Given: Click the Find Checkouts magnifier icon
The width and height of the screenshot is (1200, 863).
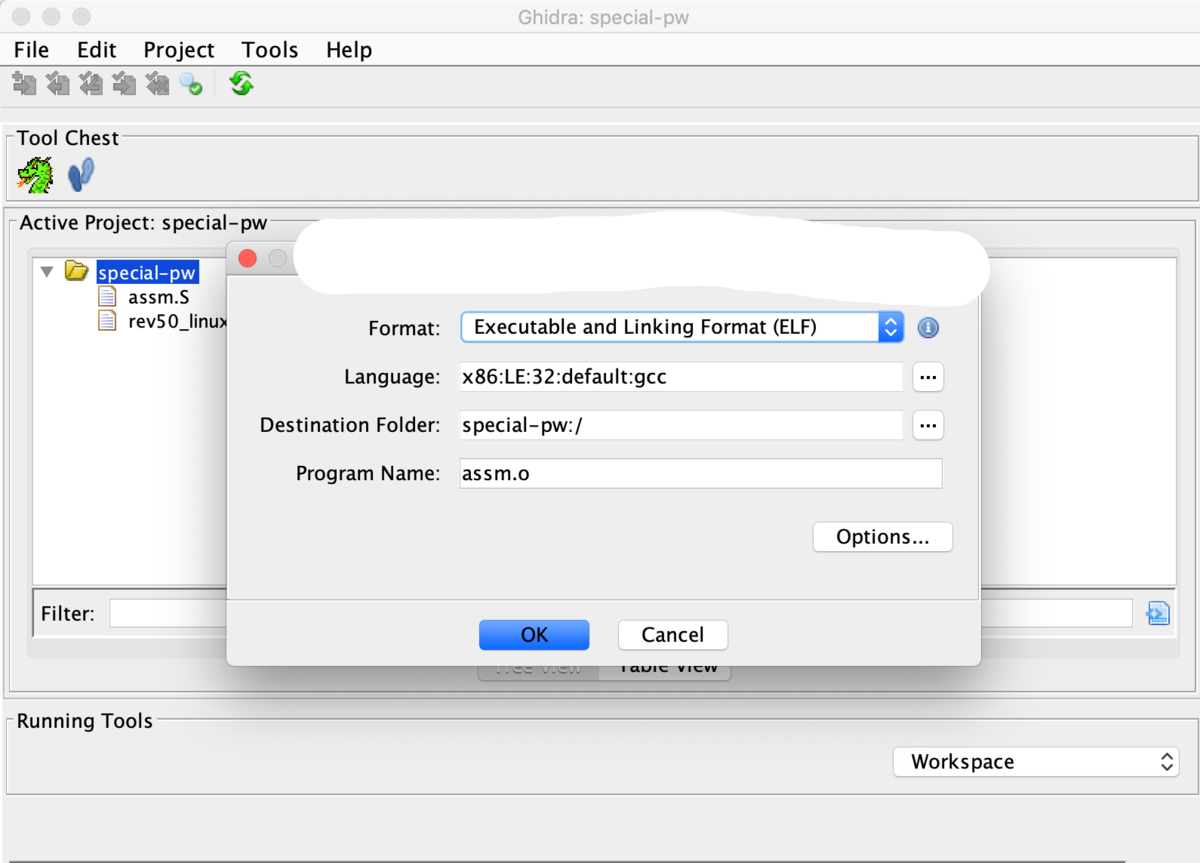Looking at the screenshot, I should (x=191, y=84).
